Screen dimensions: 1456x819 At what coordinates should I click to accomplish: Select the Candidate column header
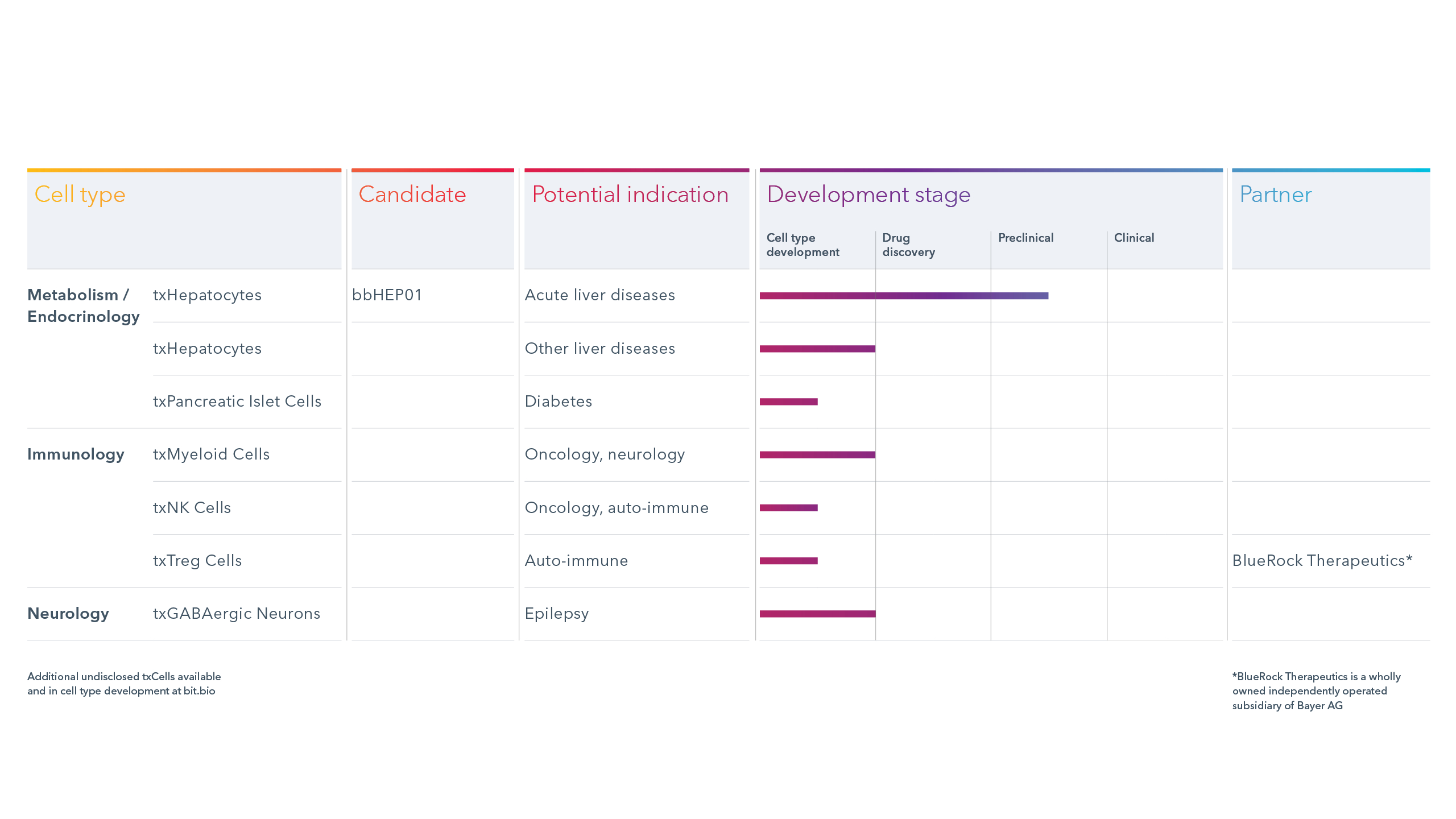[412, 195]
